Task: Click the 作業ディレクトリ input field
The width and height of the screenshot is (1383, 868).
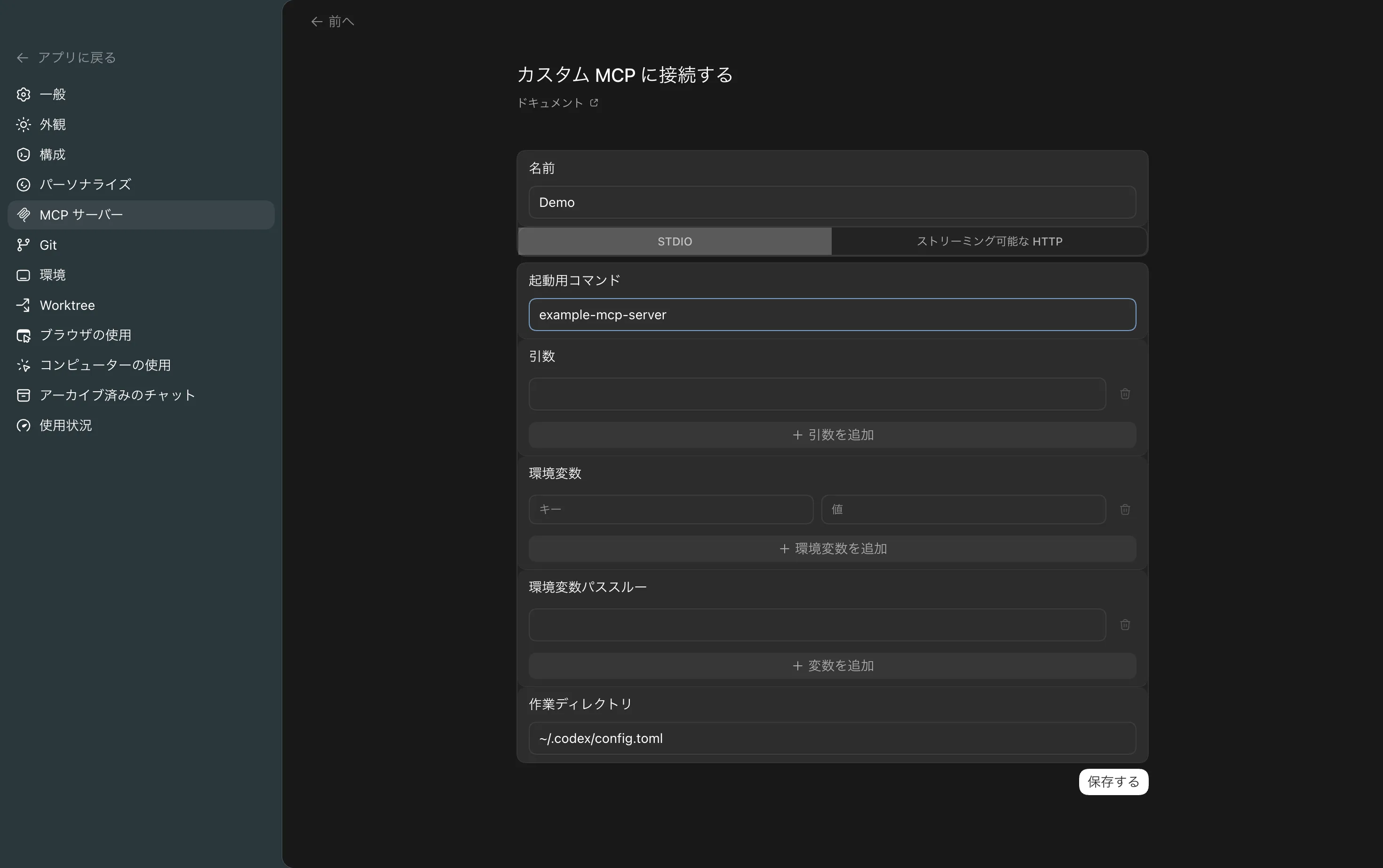Action: point(832,738)
